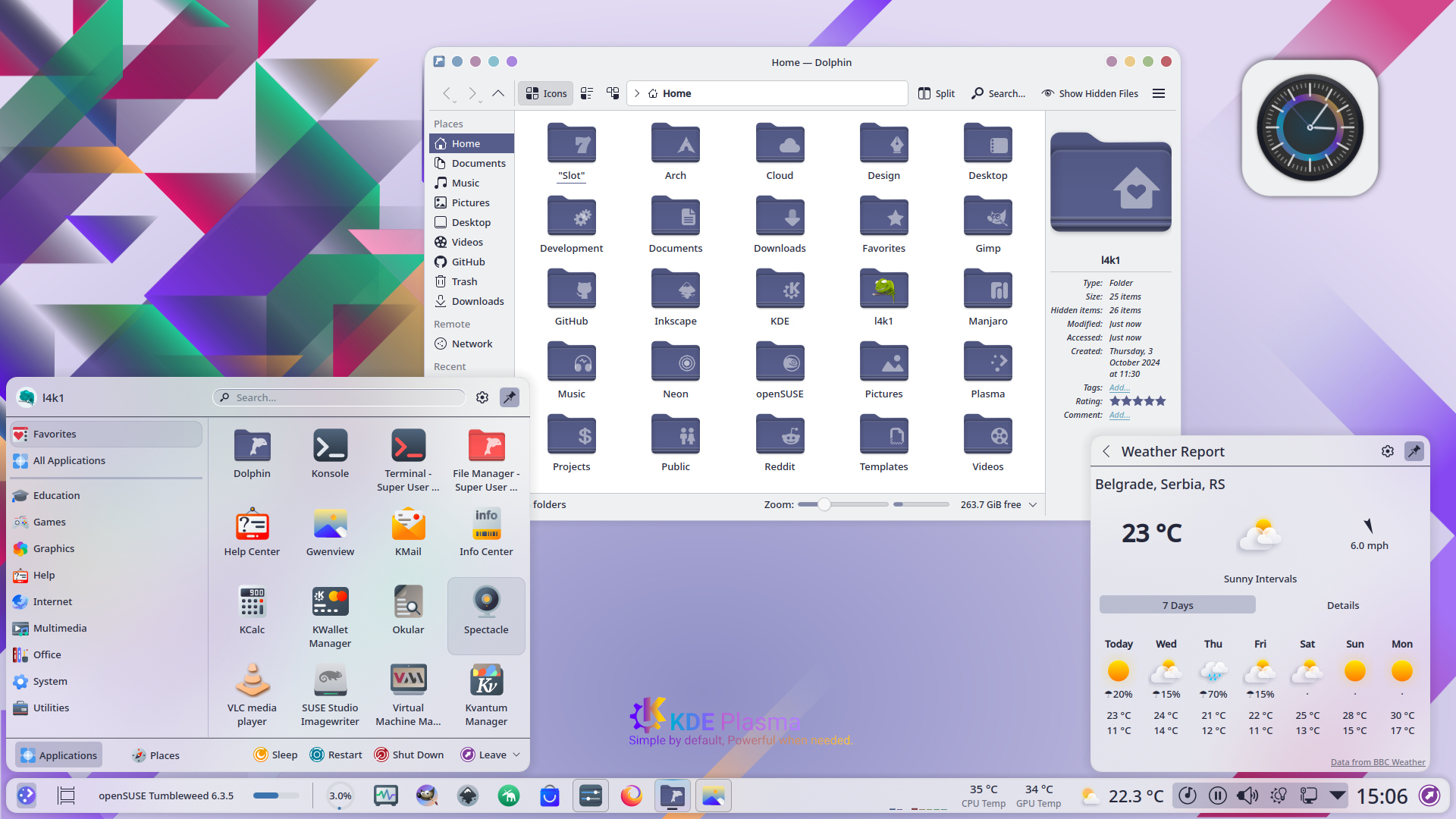Go up one folder in Dolphin
The image size is (1456, 819).
click(x=498, y=93)
